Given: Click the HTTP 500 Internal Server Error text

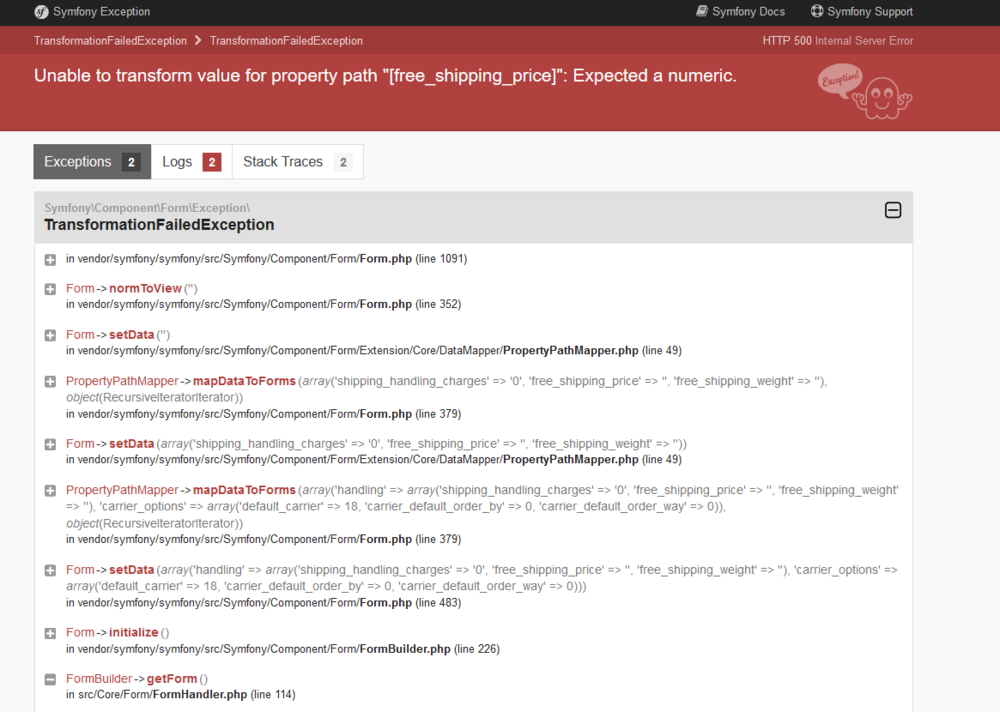Looking at the screenshot, I should click(836, 41).
